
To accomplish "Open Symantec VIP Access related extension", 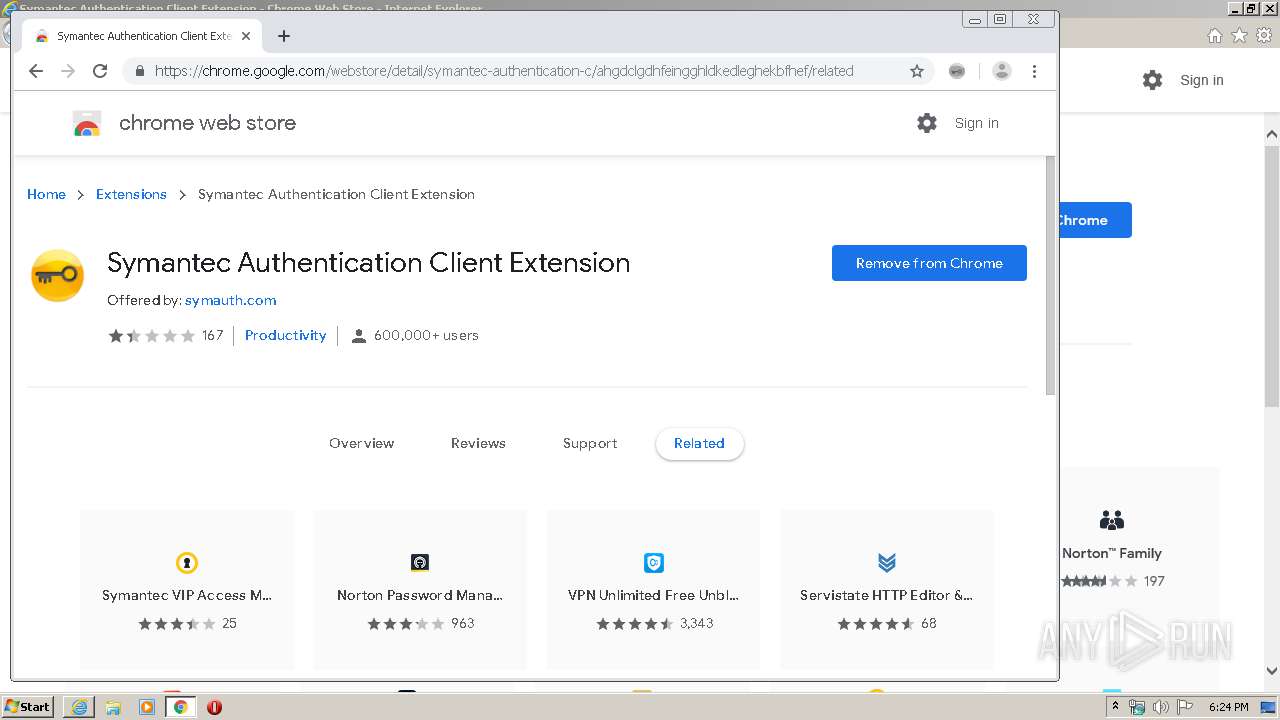I will click(x=187, y=589).
